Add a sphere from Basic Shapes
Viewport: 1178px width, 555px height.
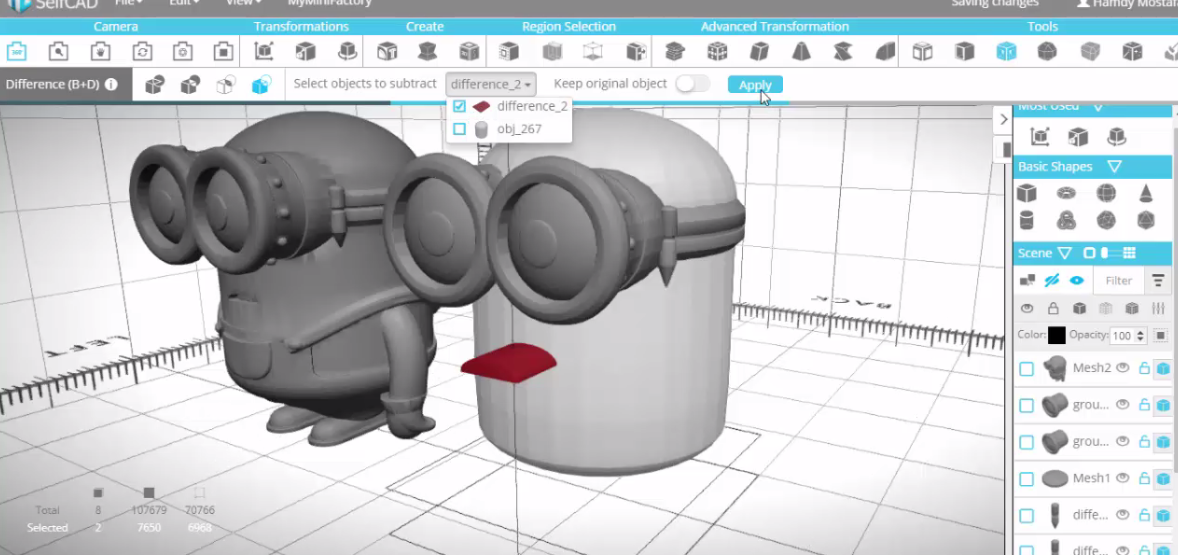coord(1106,194)
